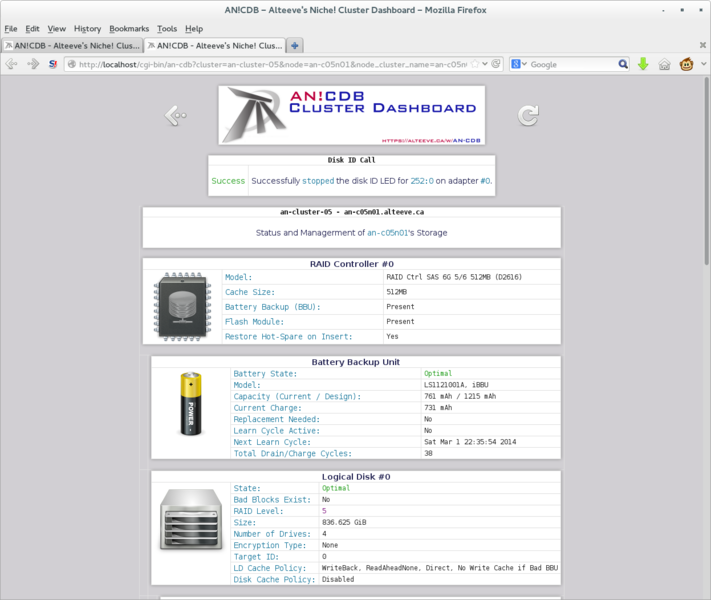
Task: Click the browser forward arrow
Action: tap(33, 64)
